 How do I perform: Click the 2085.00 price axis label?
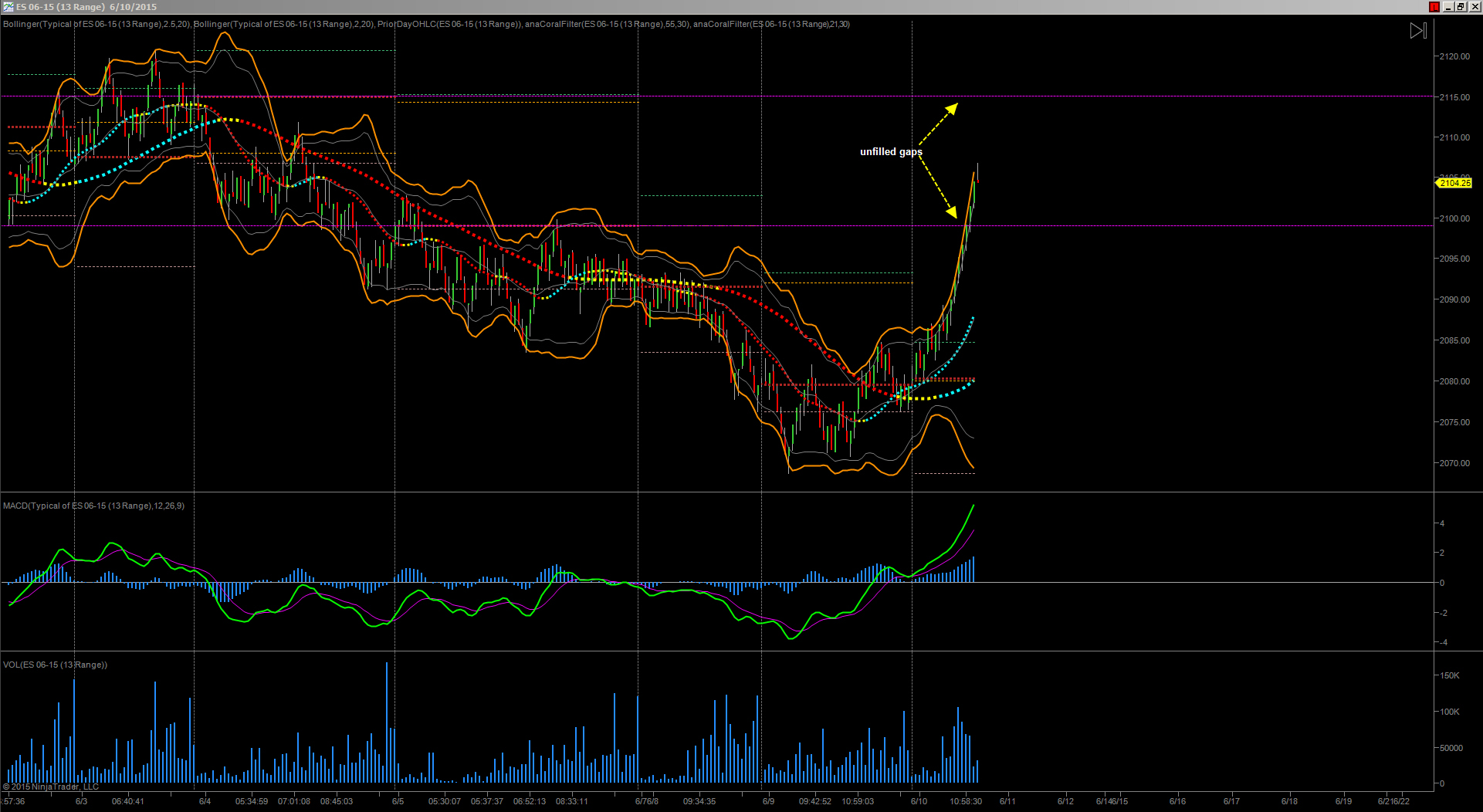tap(1454, 340)
